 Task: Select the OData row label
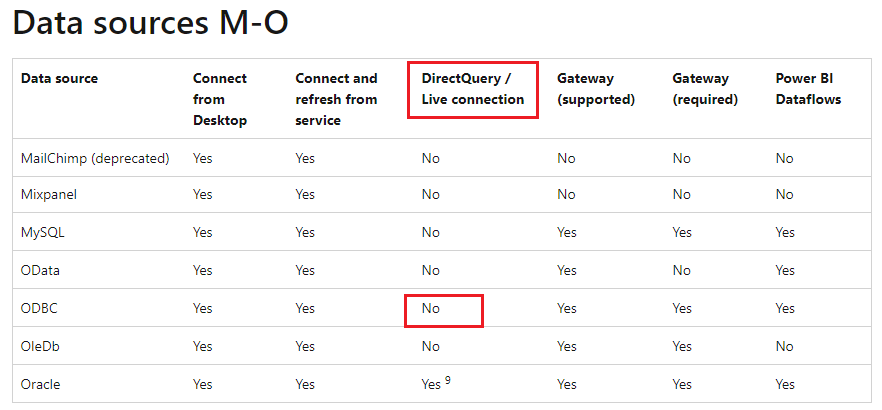point(40,271)
